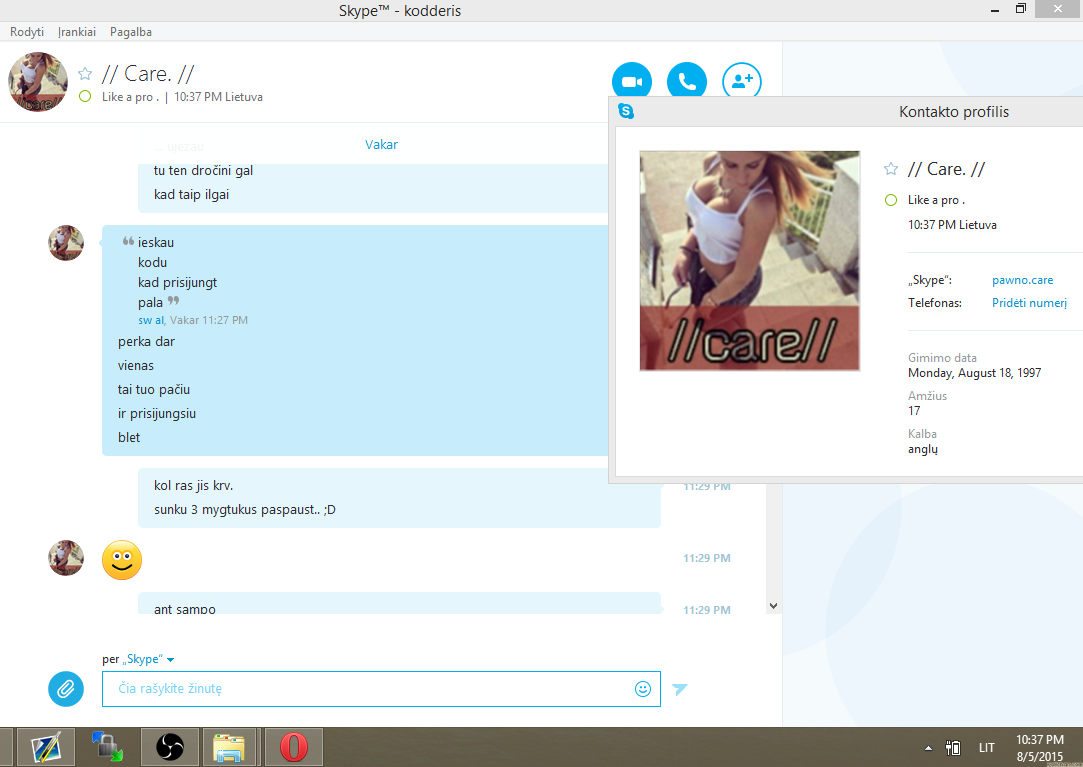Open Care's avatar in the chat header
The height and width of the screenshot is (767, 1083).
[38, 82]
